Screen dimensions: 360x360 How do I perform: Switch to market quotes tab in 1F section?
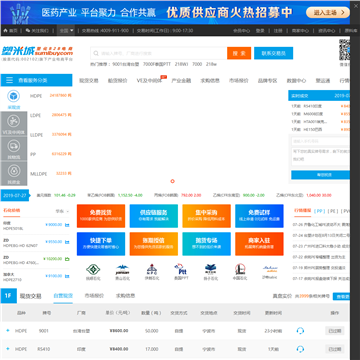[94, 296]
